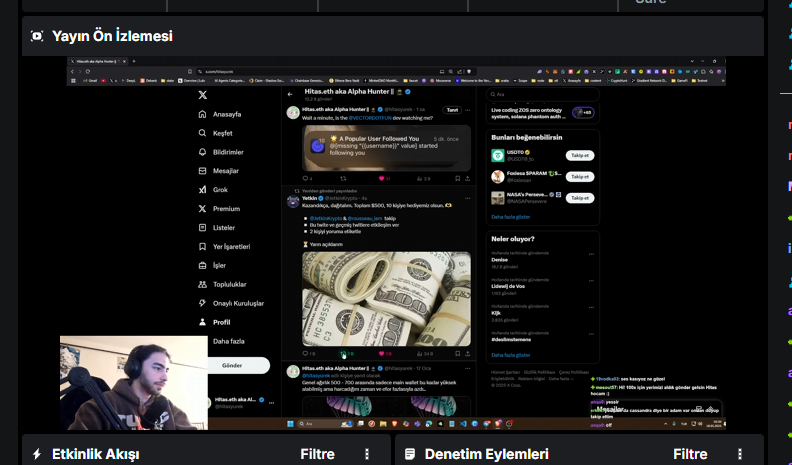Click the Denetim Eylemleri list icon
This screenshot has width=792, height=465.
[410, 454]
